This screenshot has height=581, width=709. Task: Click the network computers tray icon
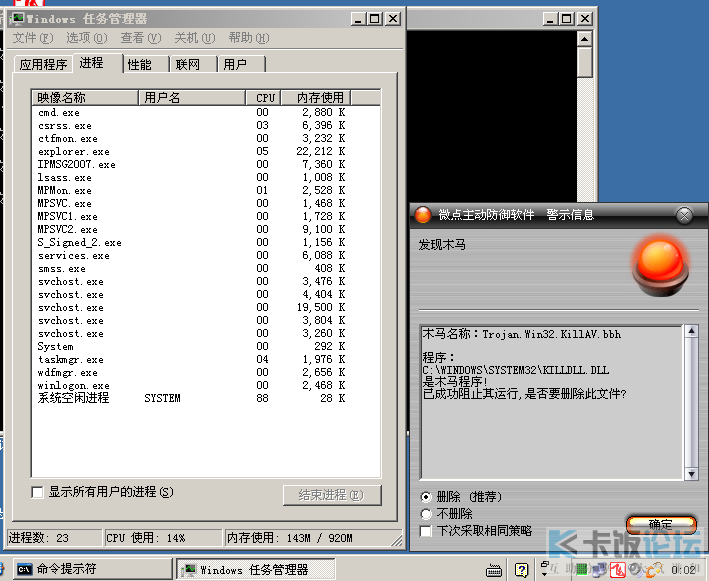click(x=599, y=570)
